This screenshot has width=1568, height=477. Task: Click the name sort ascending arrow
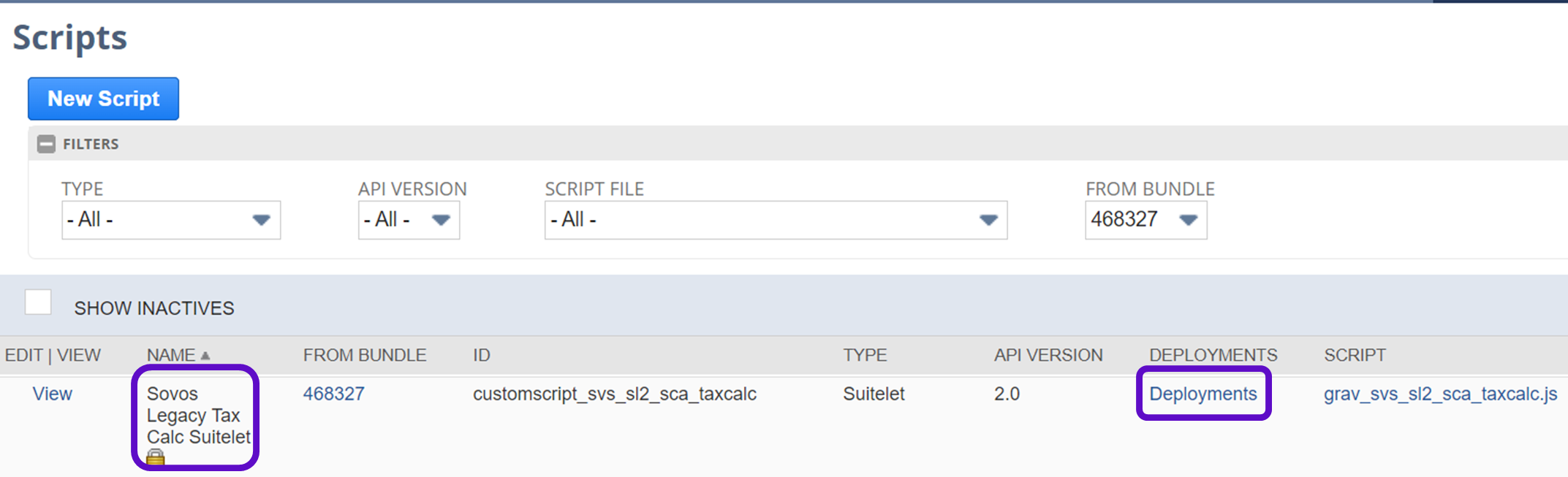pyautogui.click(x=205, y=356)
